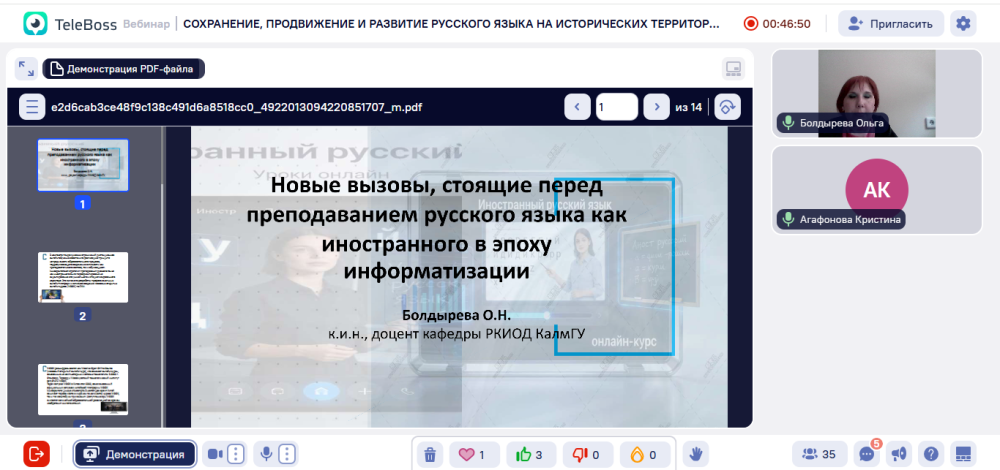The height and width of the screenshot is (470, 1000).
Task: Send a fire reaction
Action: (645, 455)
